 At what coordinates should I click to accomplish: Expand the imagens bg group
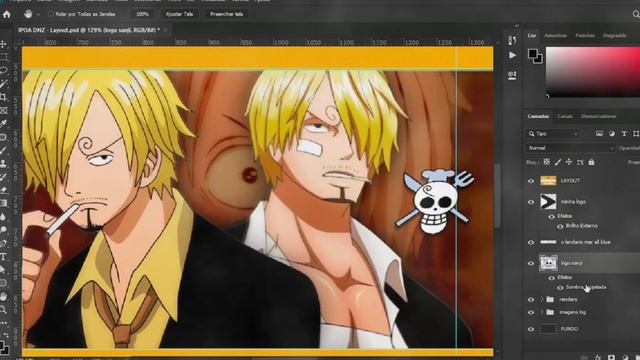(x=542, y=313)
